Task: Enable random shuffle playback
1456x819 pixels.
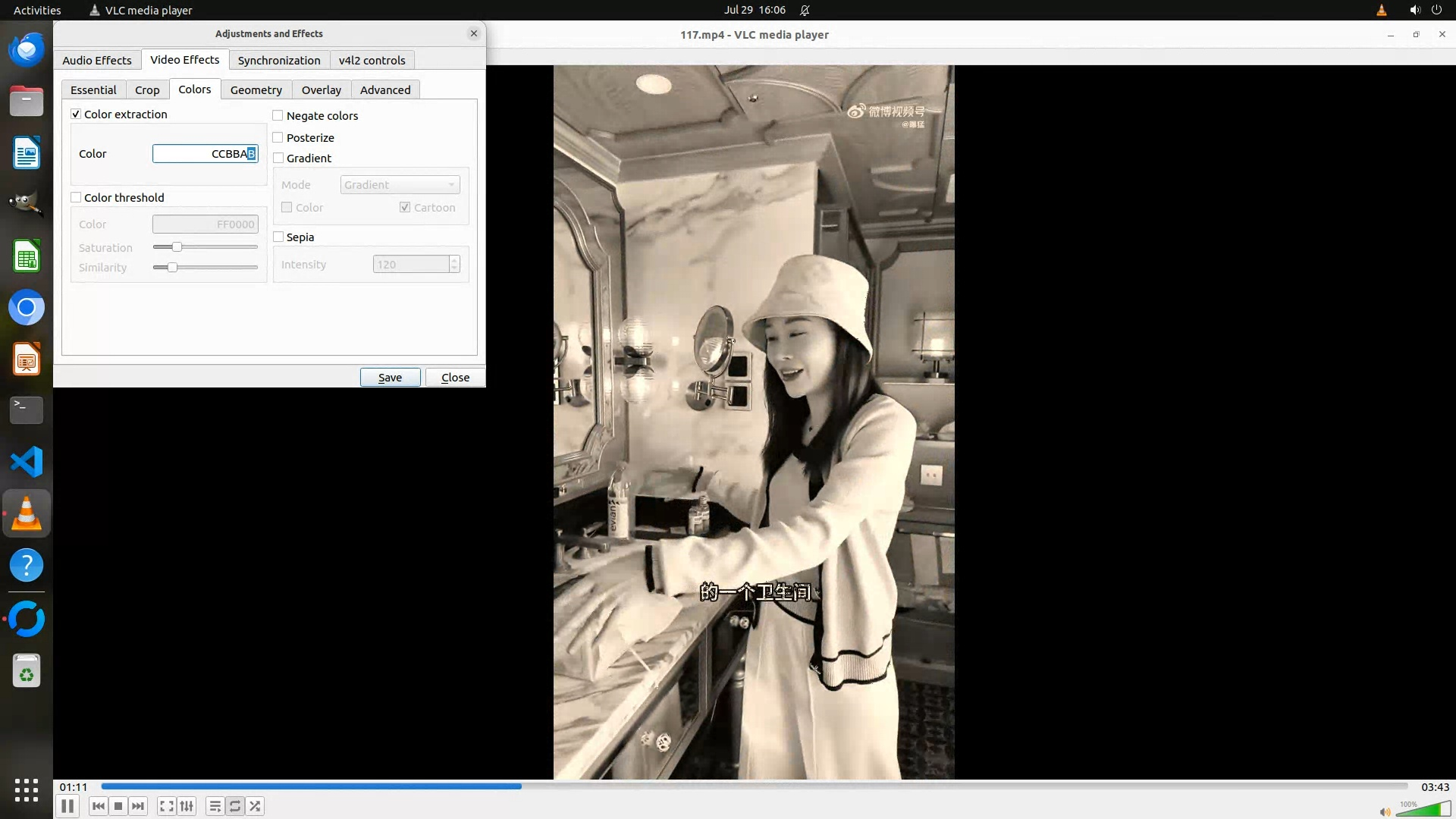Action: (255, 806)
